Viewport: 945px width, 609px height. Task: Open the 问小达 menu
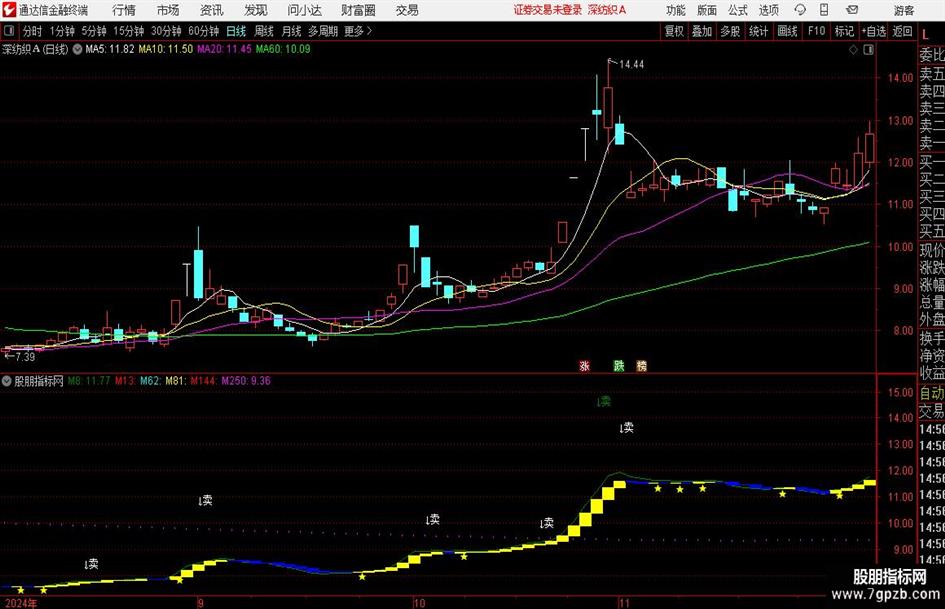pyautogui.click(x=304, y=10)
